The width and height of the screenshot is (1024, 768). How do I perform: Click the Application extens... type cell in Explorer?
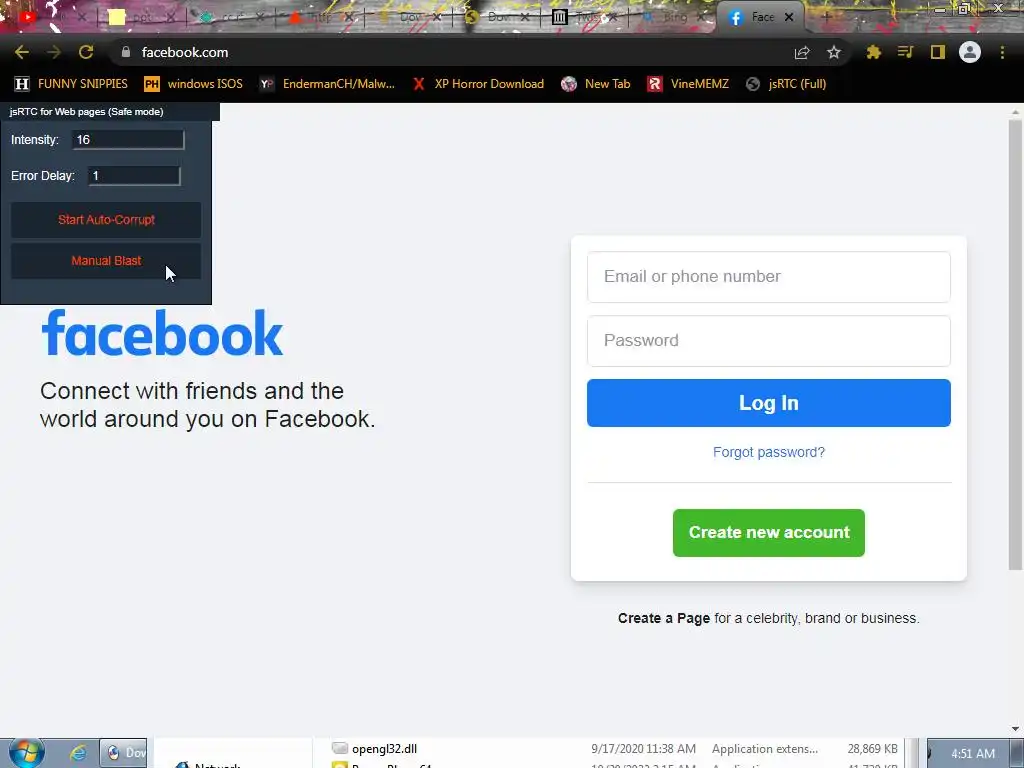[765, 748]
